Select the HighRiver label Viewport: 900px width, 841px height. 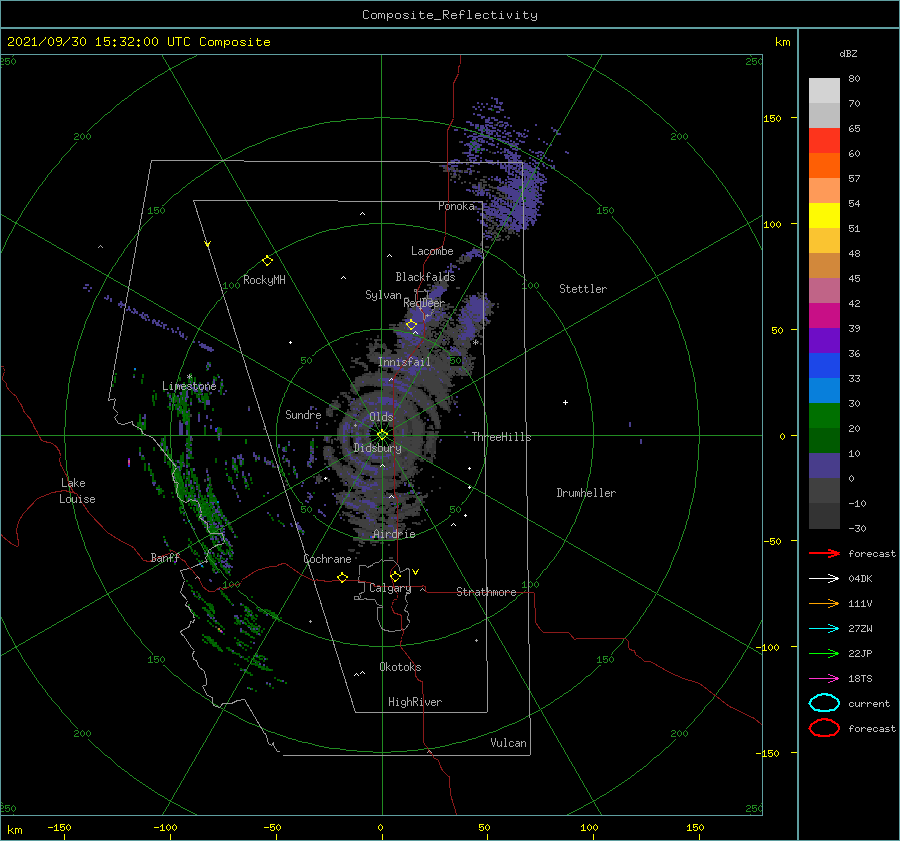[415, 702]
